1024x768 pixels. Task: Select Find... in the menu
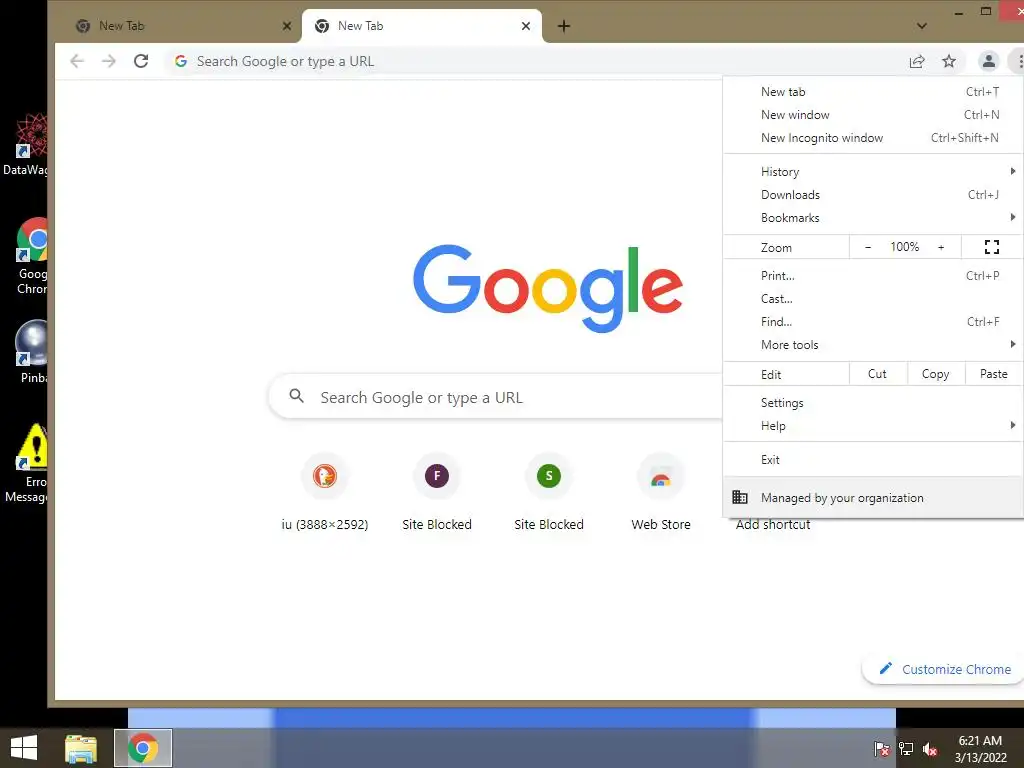873,321
